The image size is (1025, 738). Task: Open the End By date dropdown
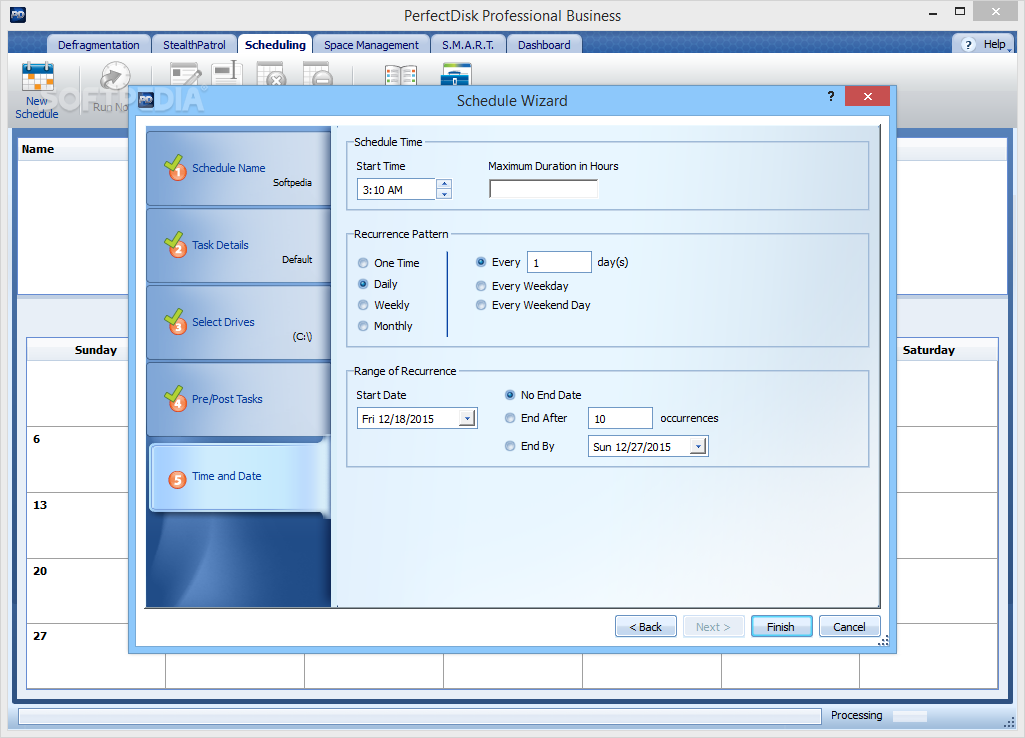pyautogui.click(x=698, y=446)
